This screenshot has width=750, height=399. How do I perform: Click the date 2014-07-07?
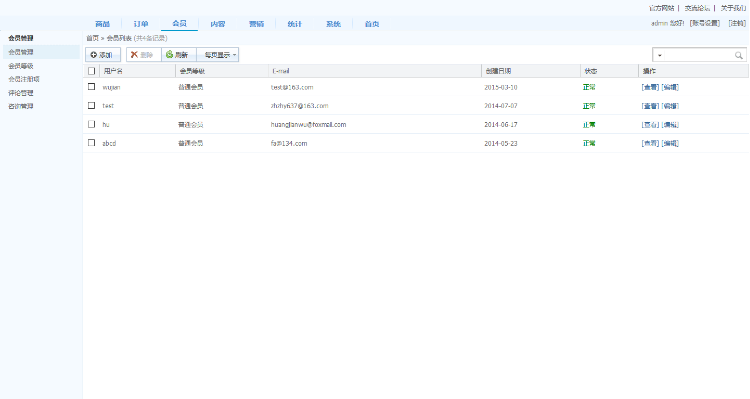click(x=501, y=106)
